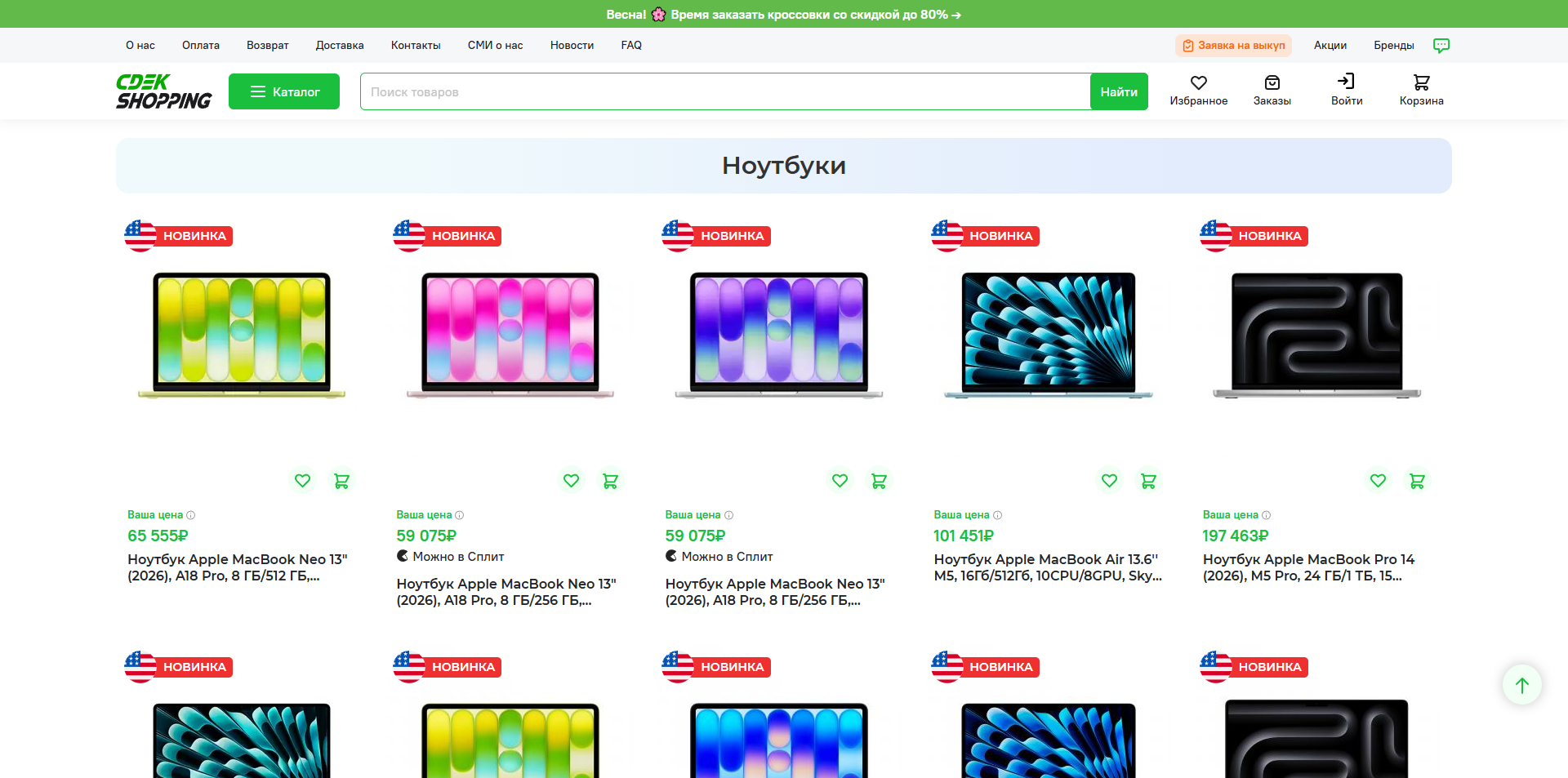Click the 197 463₽ price
This screenshot has width=1568, height=778.
(1236, 536)
